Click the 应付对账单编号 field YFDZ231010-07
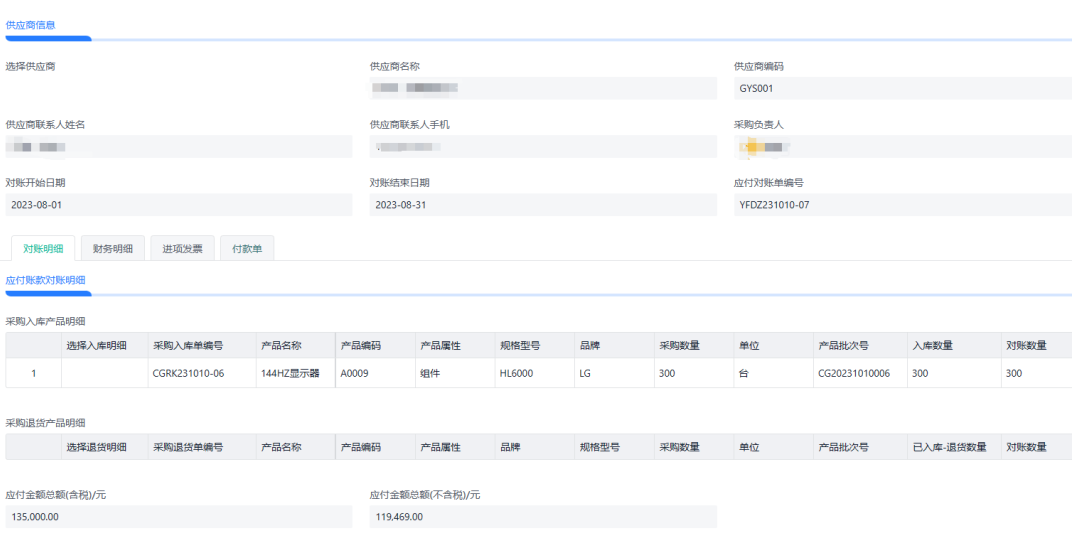Image resolution: width=1072 pixels, height=538 pixels. coord(902,205)
